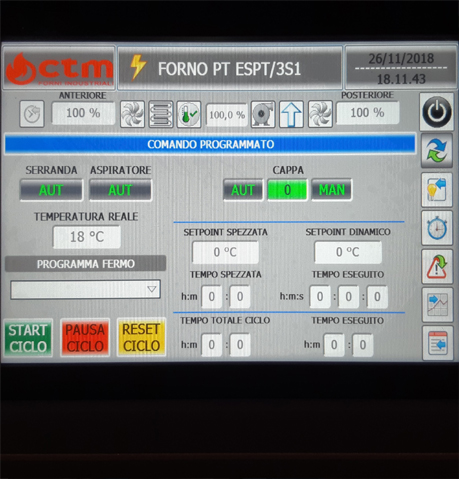The width and height of the screenshot is (459, 479).
Task: Click upper TEMPO ESEGUITO hours field
Action: 320,297
